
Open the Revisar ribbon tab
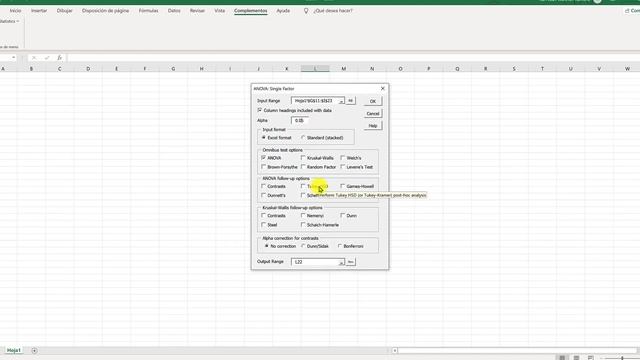tap(197, 11)
